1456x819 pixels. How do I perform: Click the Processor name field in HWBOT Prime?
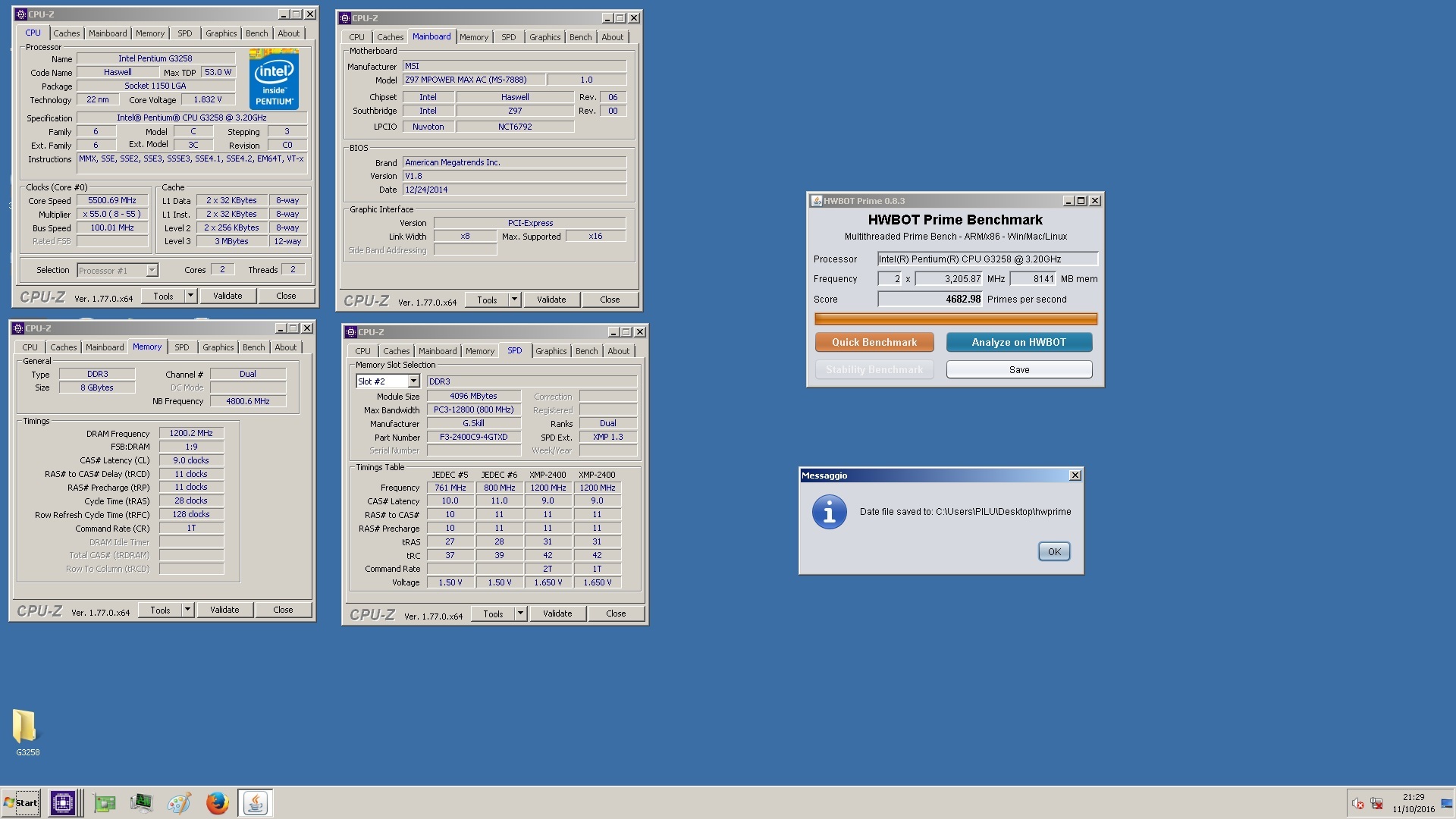coord(987,259)
